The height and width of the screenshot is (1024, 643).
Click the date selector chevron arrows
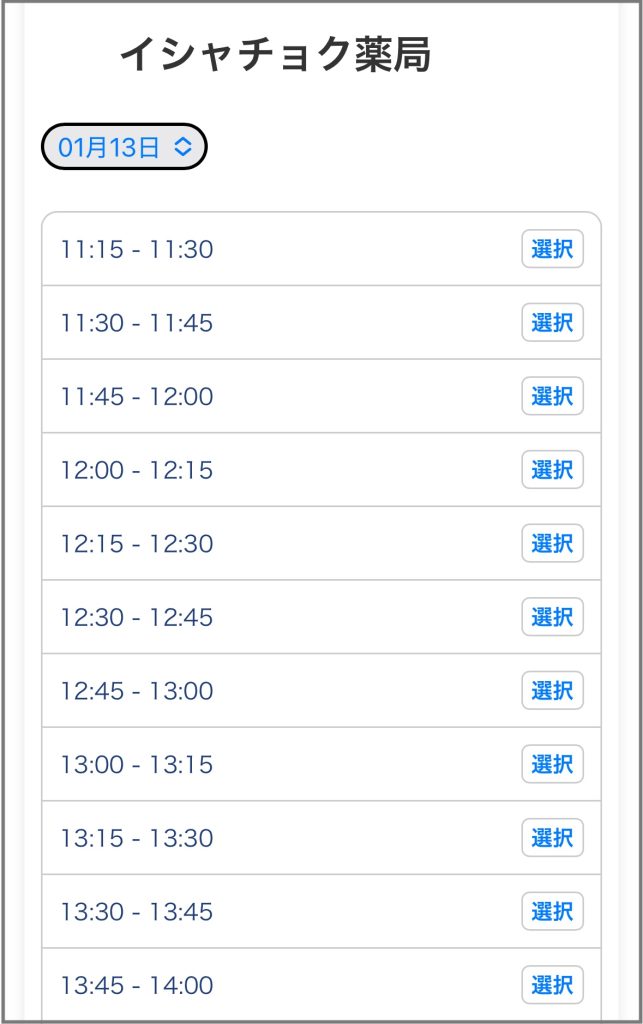coord(183,148)
